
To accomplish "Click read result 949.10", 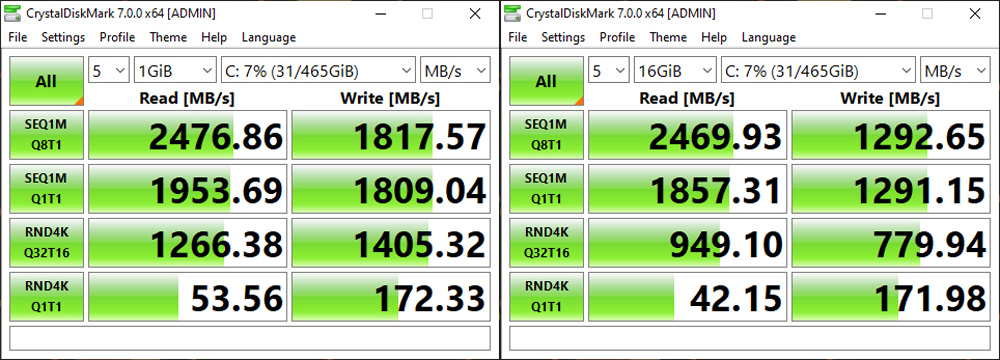I will (x=688, y=243).
